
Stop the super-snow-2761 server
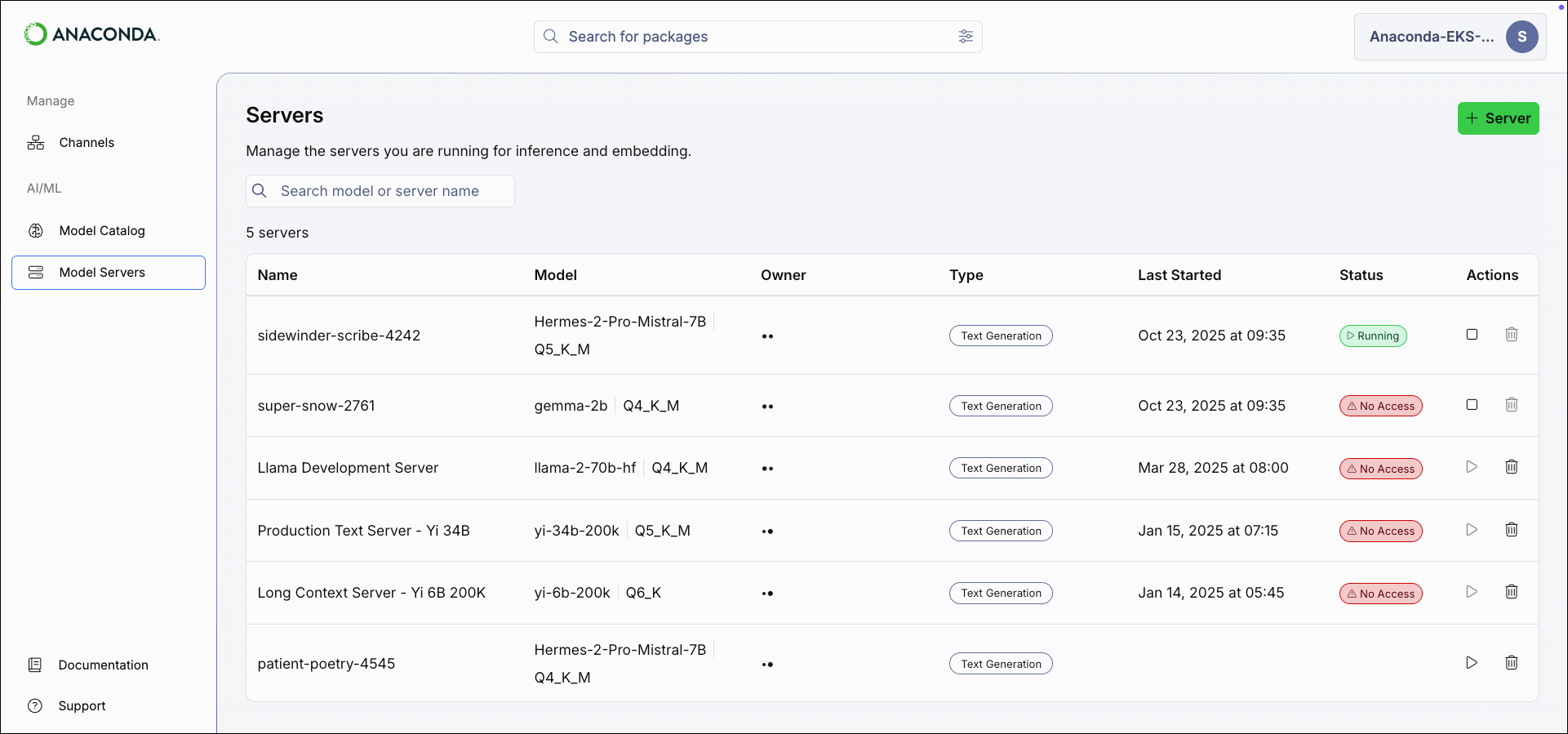click(x=1472, y=405)
